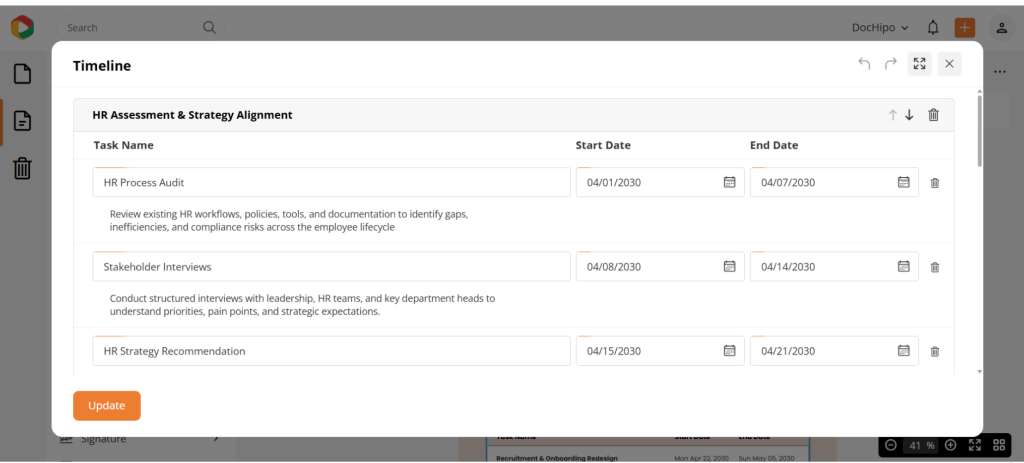Delete the Stakeholder Interviews task
The height and width of the screenshot is (463, 1024).
point(935,267)
